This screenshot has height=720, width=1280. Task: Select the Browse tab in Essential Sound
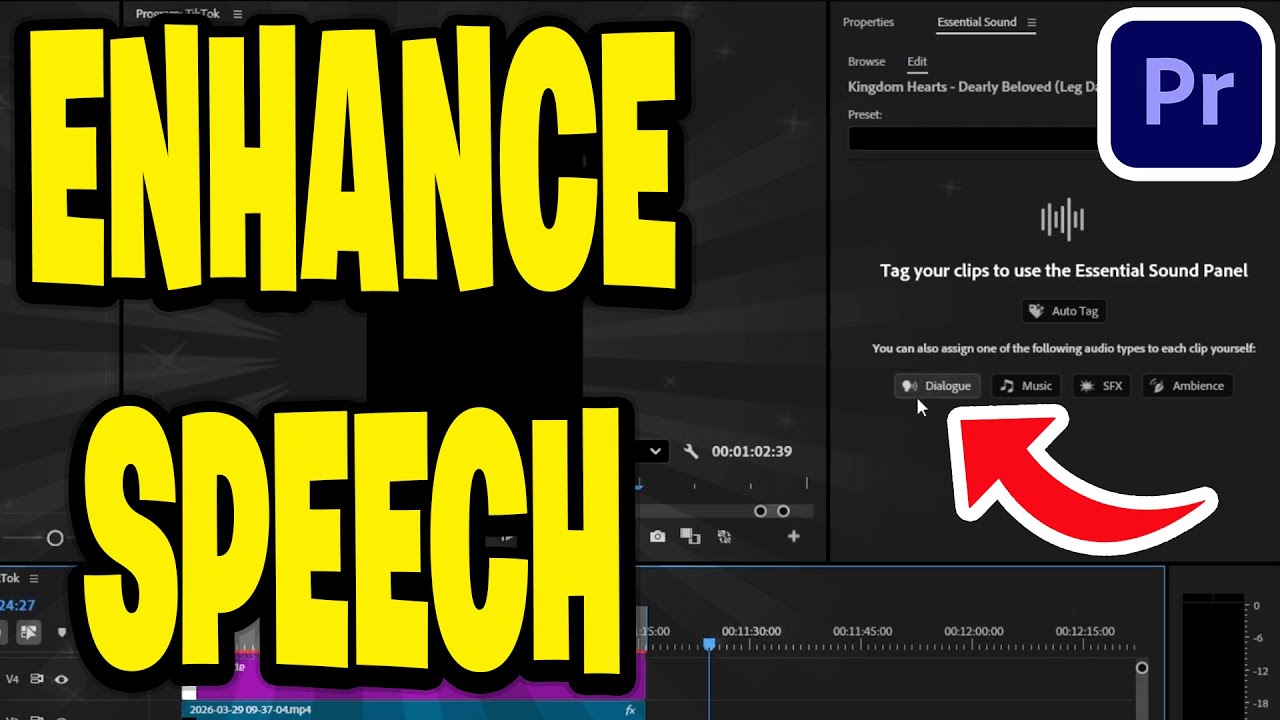click(x=866, y=62)
